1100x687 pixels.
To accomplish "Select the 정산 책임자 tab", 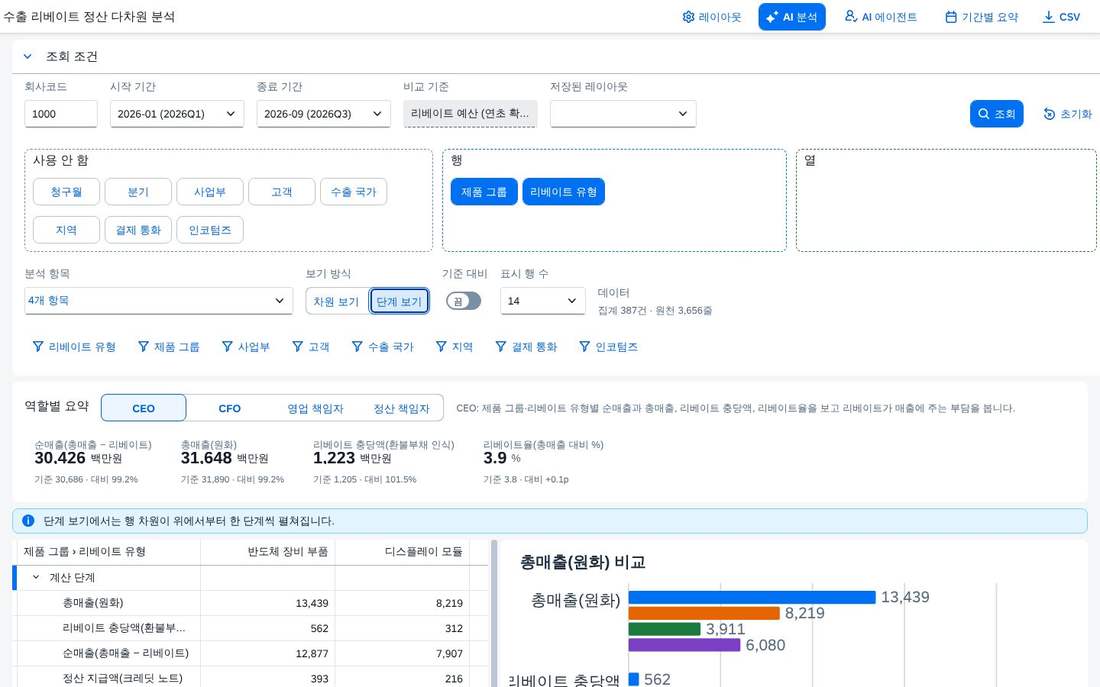I will point(401,408).
